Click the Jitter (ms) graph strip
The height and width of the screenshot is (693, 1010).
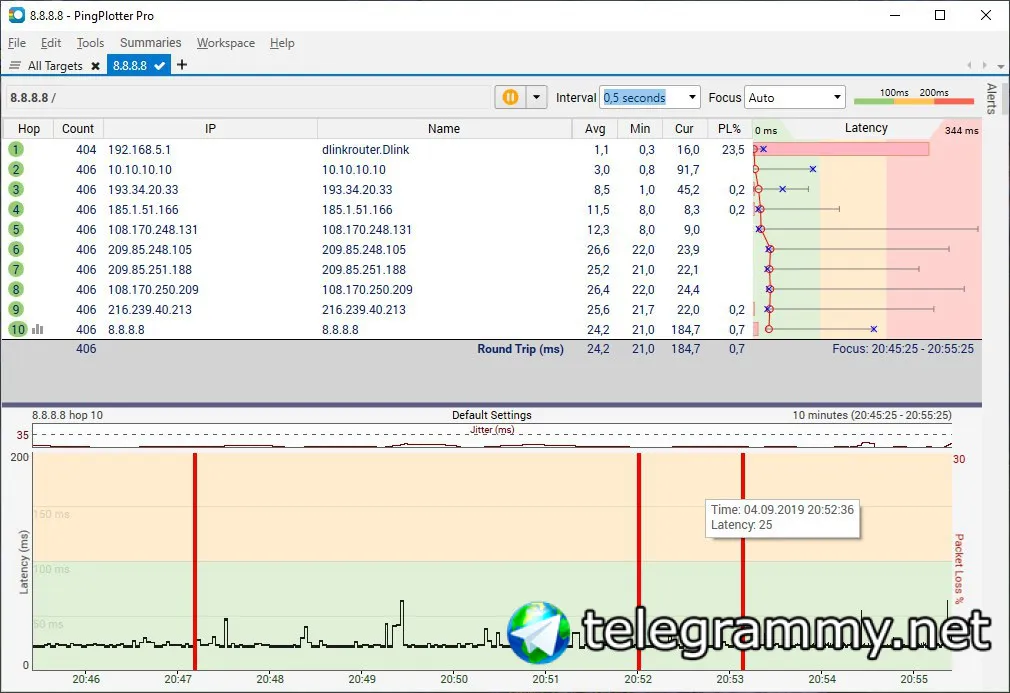click(x=492, y=435)
